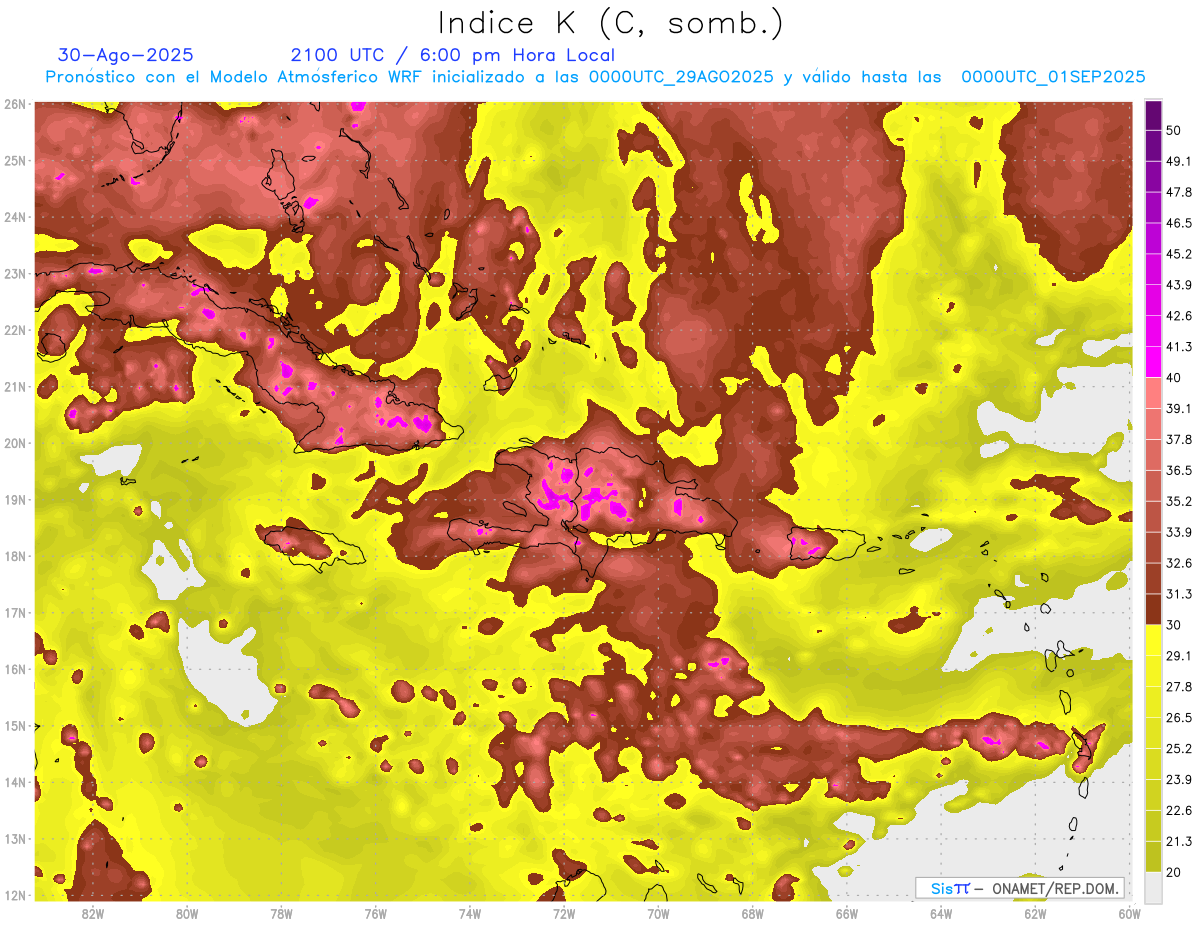
Task: Click the longitude label '72W'
Action: click(564, 913)
